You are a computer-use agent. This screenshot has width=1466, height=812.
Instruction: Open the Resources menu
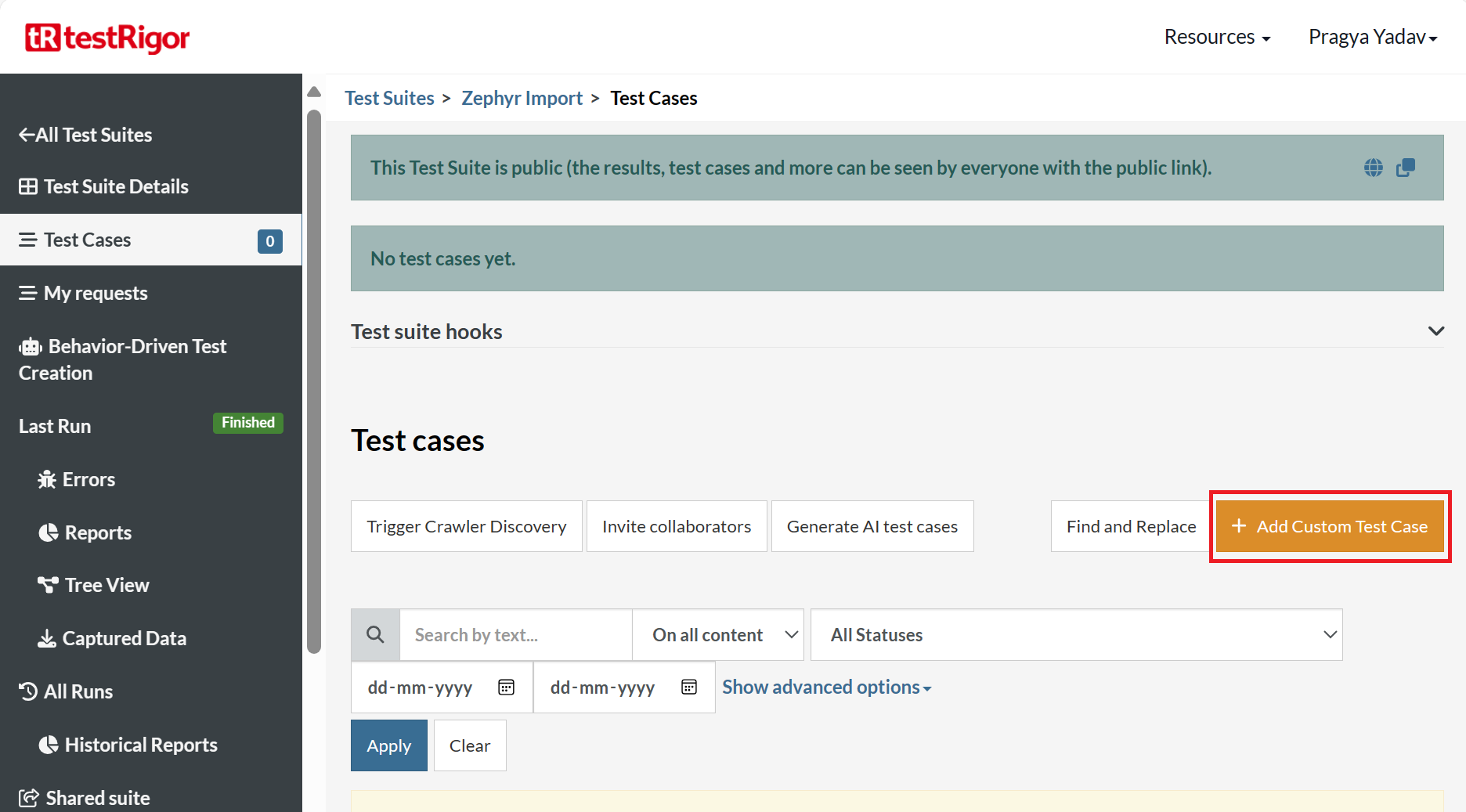point(1217,37)
